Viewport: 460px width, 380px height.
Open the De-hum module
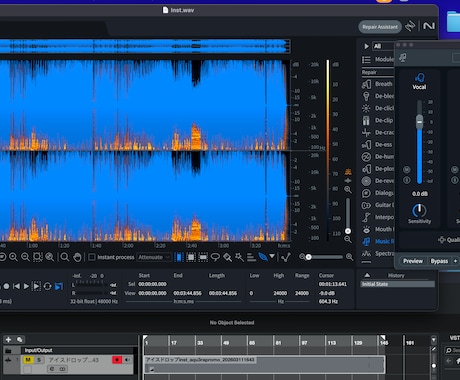377,157
